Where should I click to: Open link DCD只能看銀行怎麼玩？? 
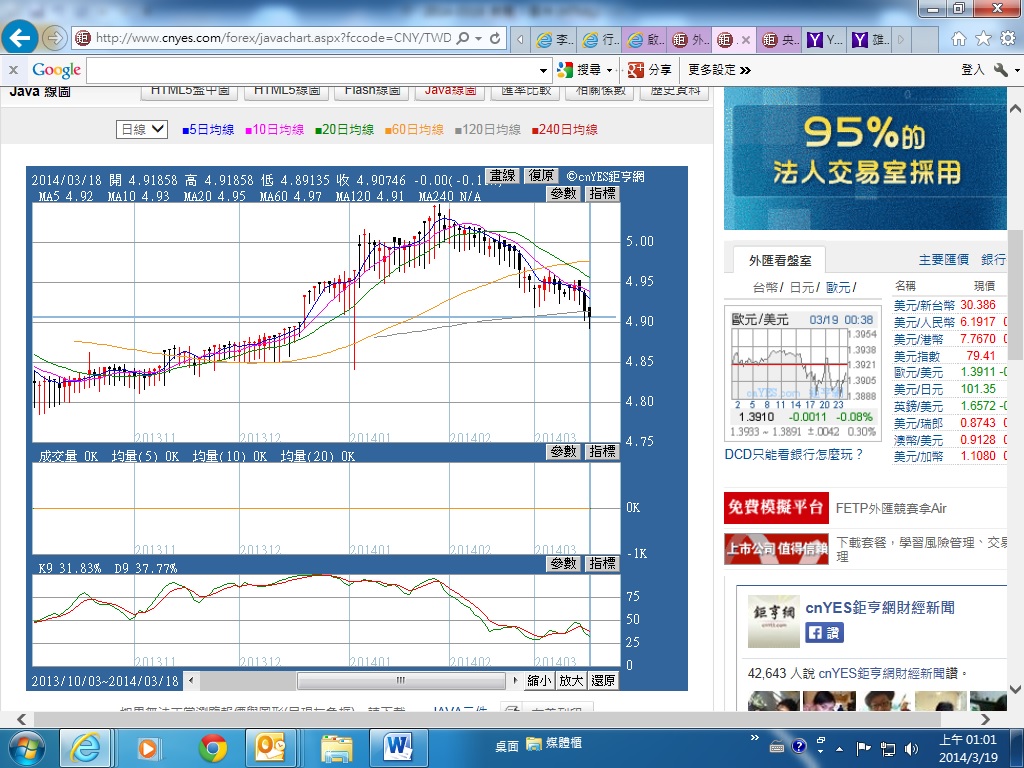(x=794, y=455)
